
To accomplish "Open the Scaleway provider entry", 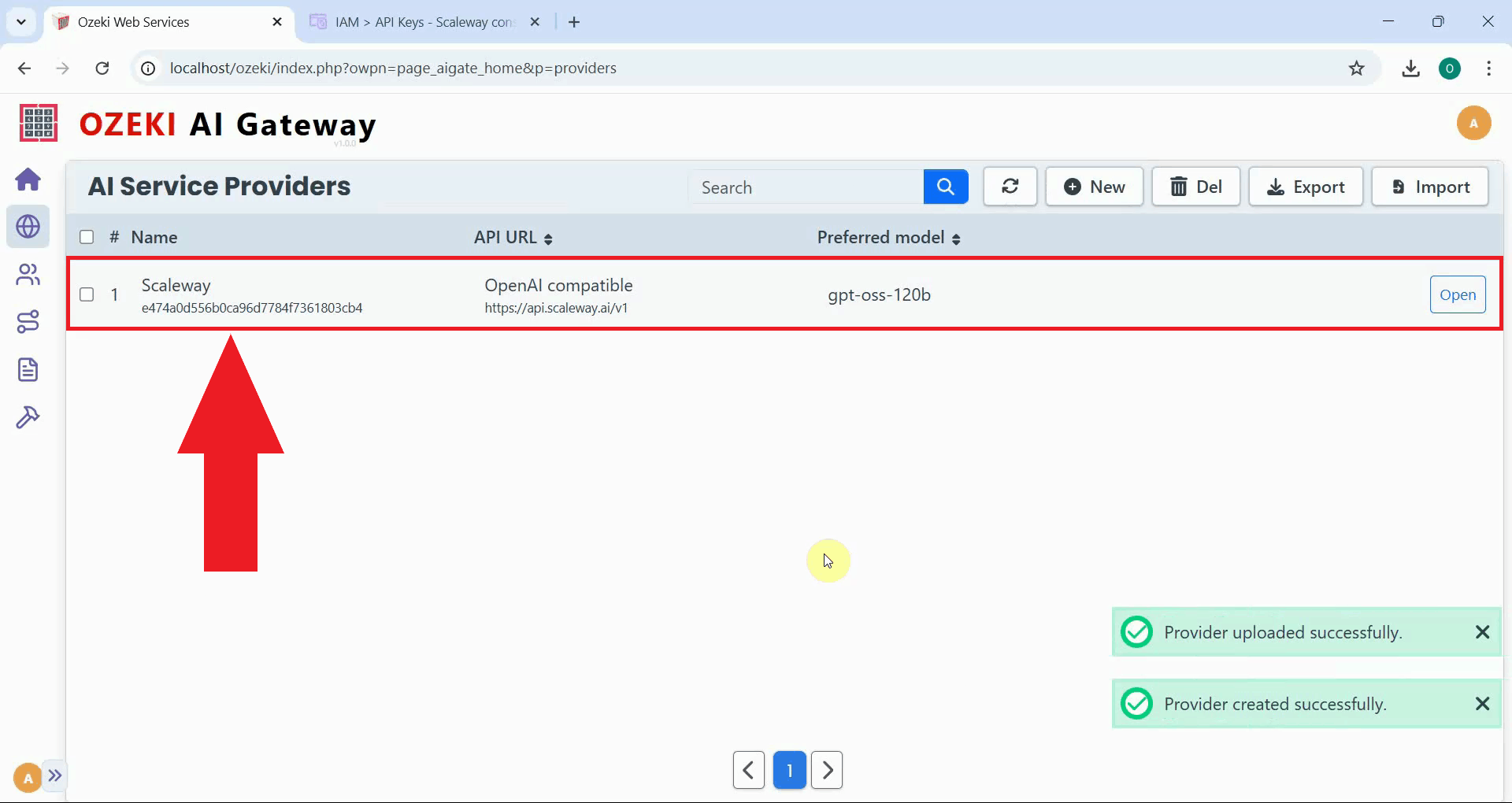I will pyautogui.click(x=1458, y=294).
